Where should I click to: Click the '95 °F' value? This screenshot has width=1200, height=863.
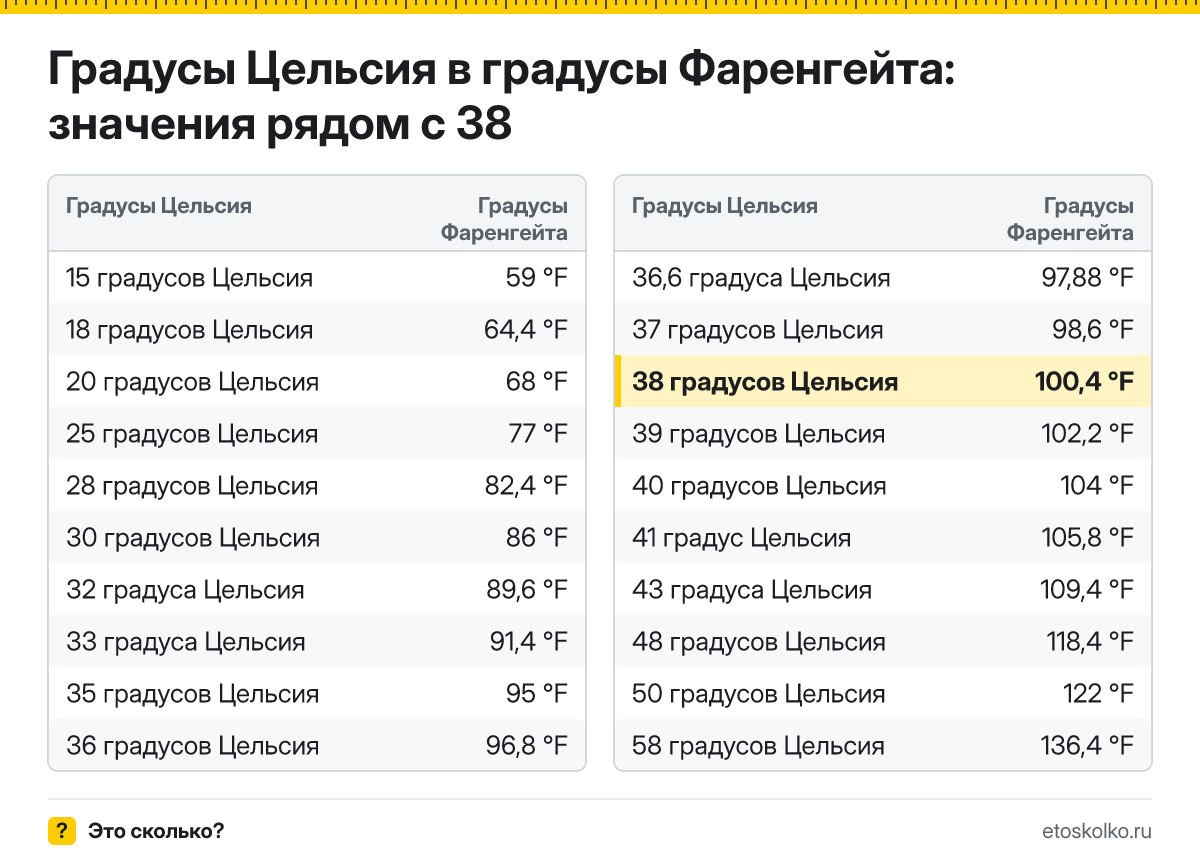pyautogui.click(x=537, y=694)
